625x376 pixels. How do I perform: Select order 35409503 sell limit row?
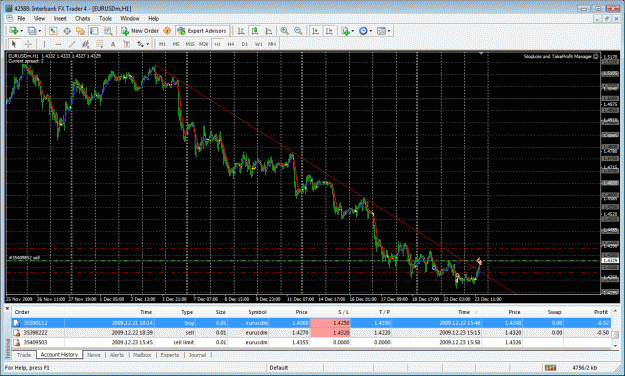click(x=311, y=343)
